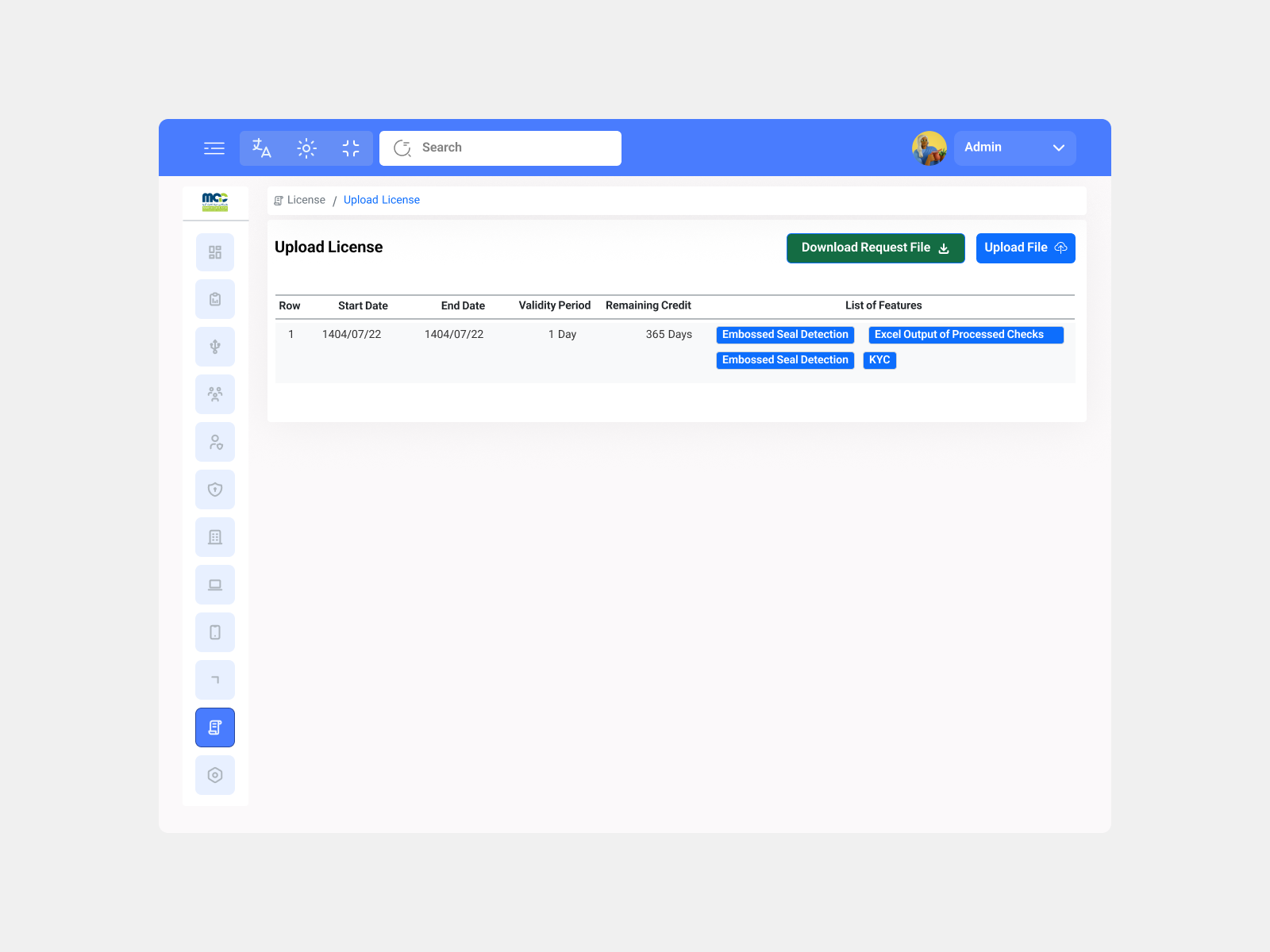Click the MCC logo in the sidebar

(215, 202)
